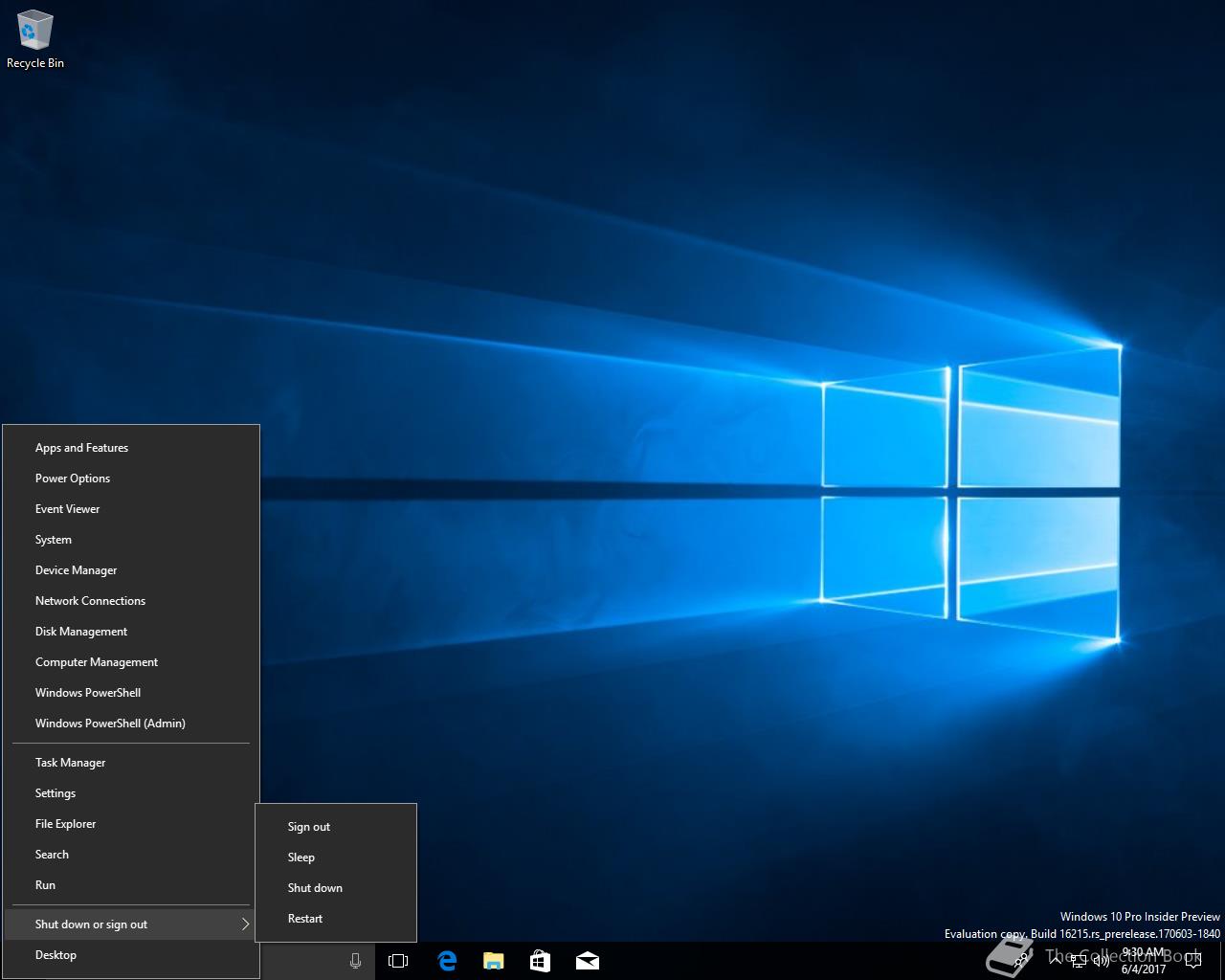The width and height of the screenshot is (1225, 980).
Task: Choose Sleep in submenu
Action: click(336, 857)
